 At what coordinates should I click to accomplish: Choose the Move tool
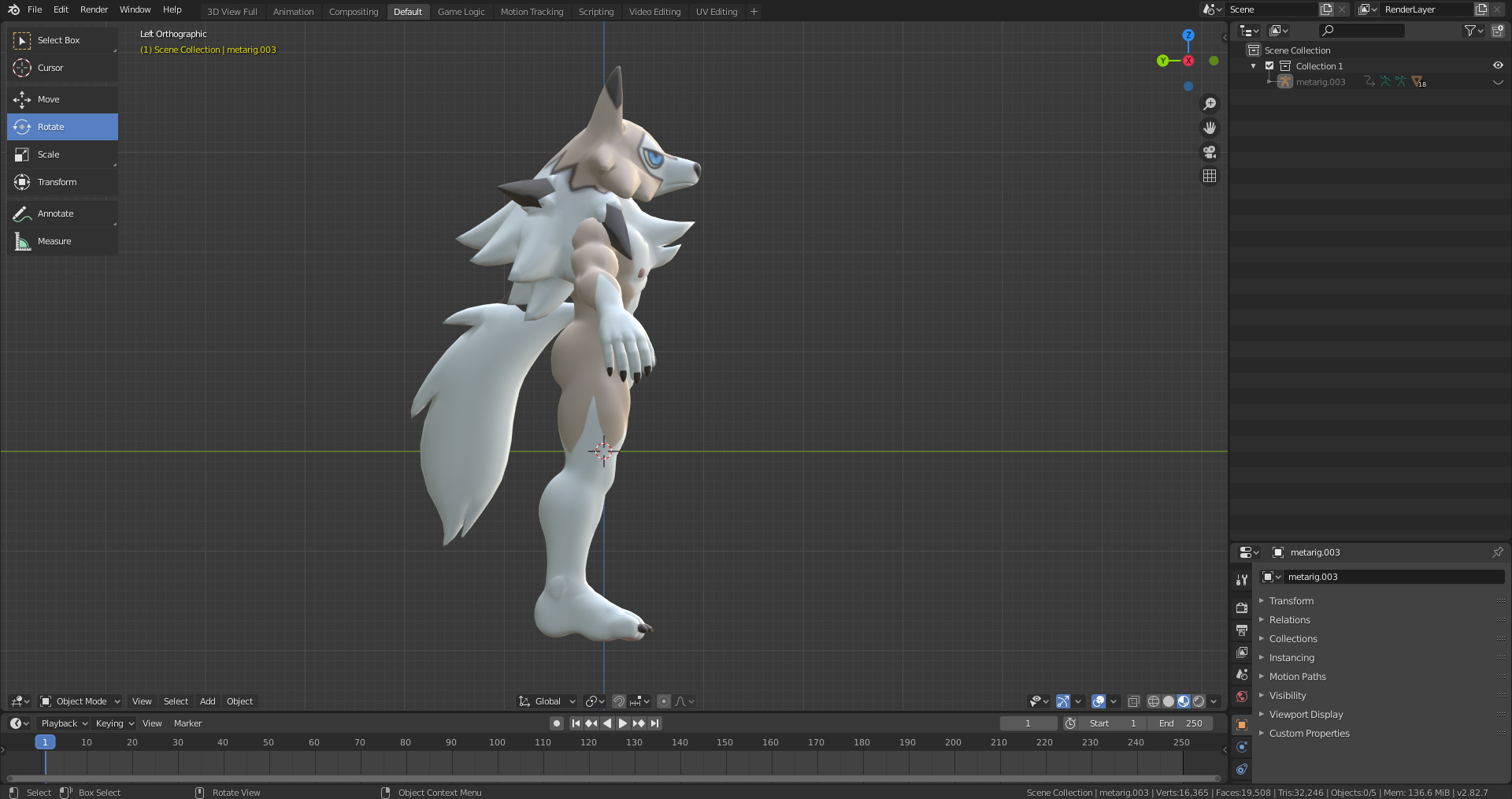click(x=62, y=99)
